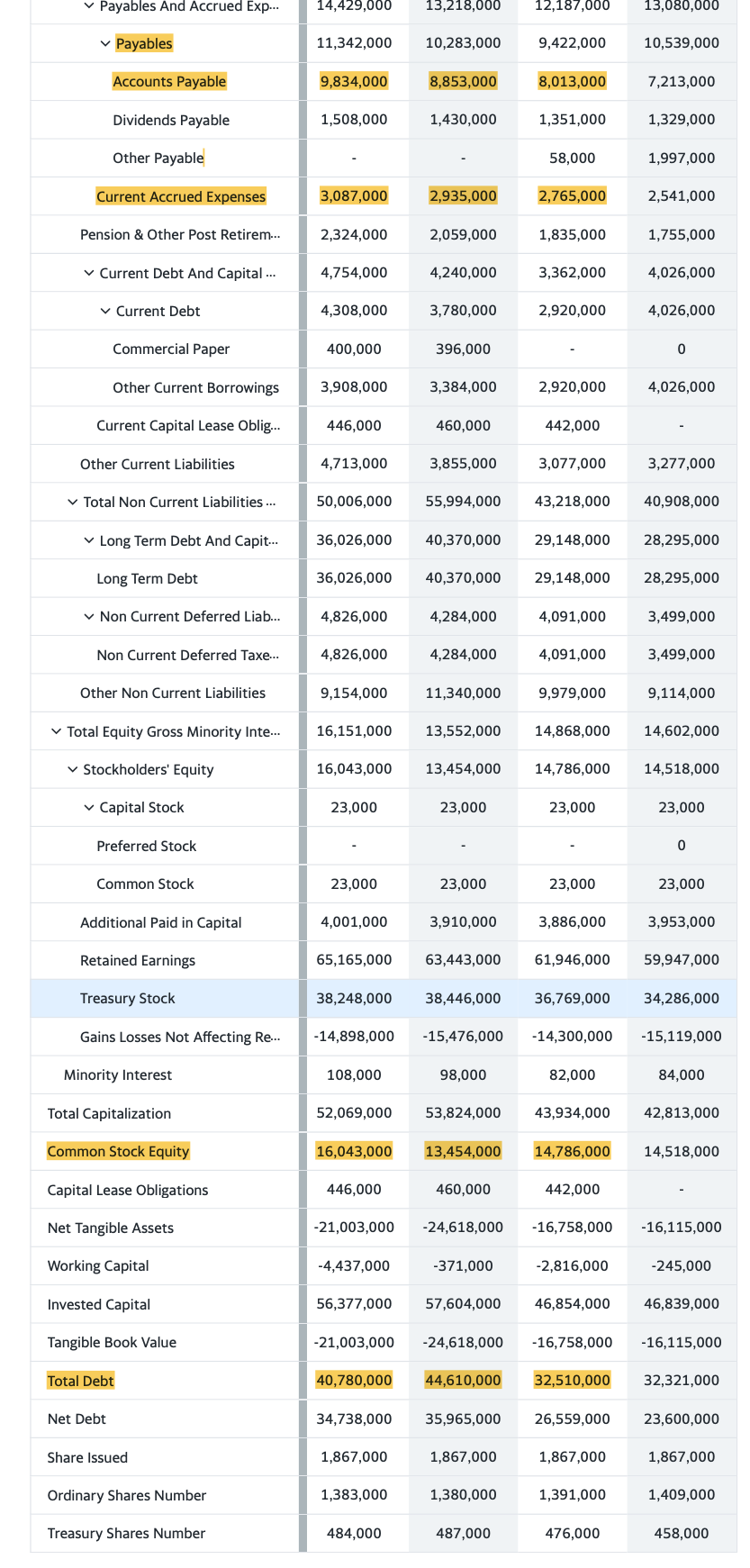Click Treasury Shares Number value 484,000
750x1568 pixels.
pyautogui.click(x=354, y=1533)
